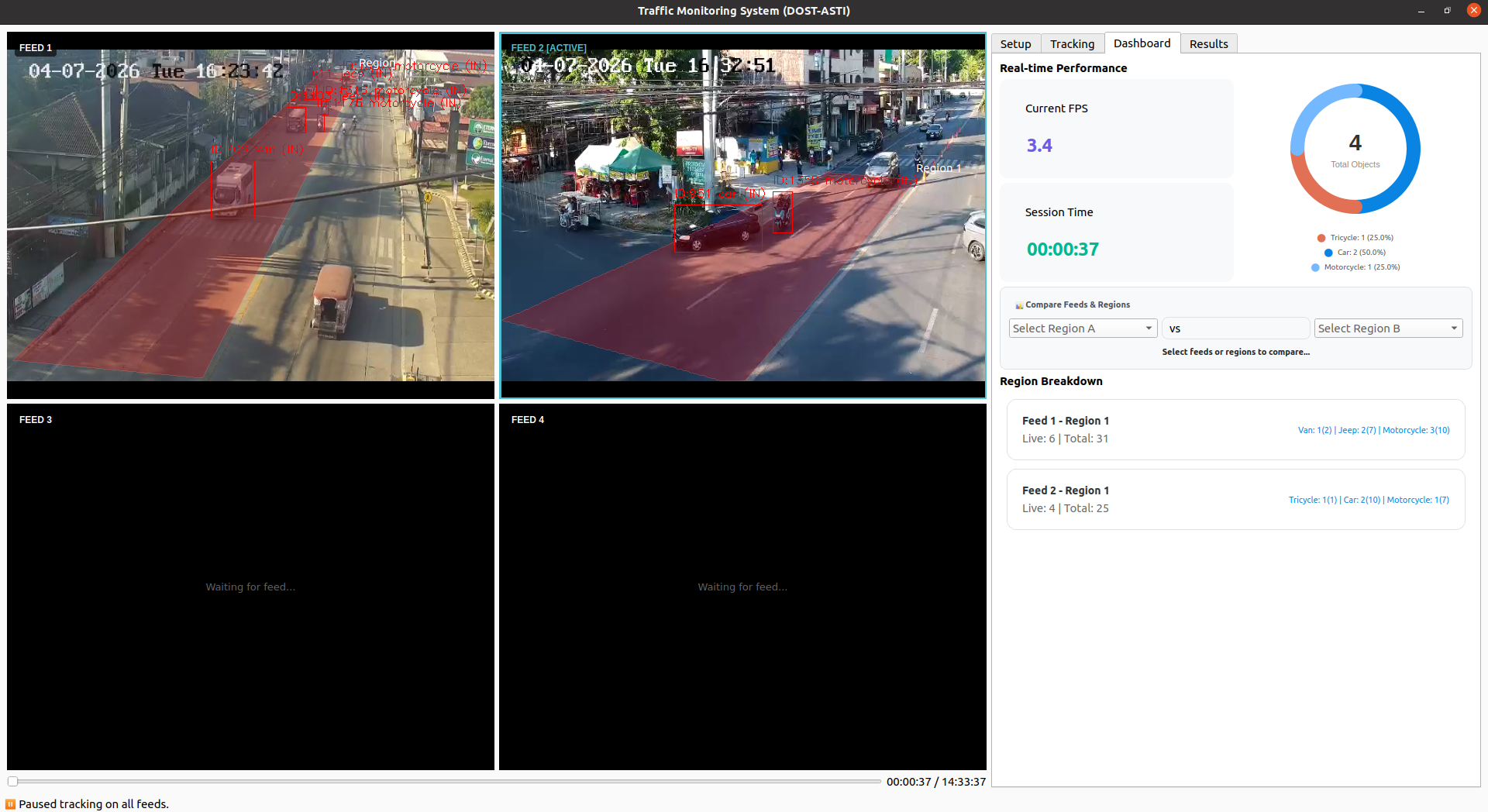Click the Feed 2 vehicle counts text

pyautogui.click(x=1369, y=500)
